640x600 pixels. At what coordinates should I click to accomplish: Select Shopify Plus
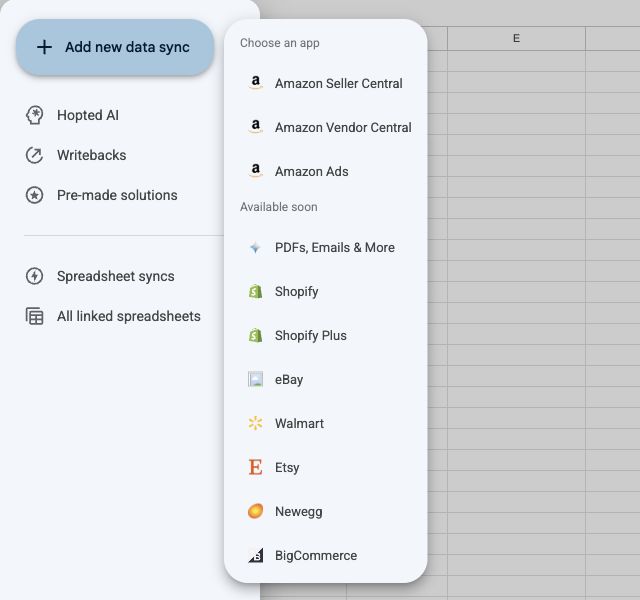pos(326,336)
